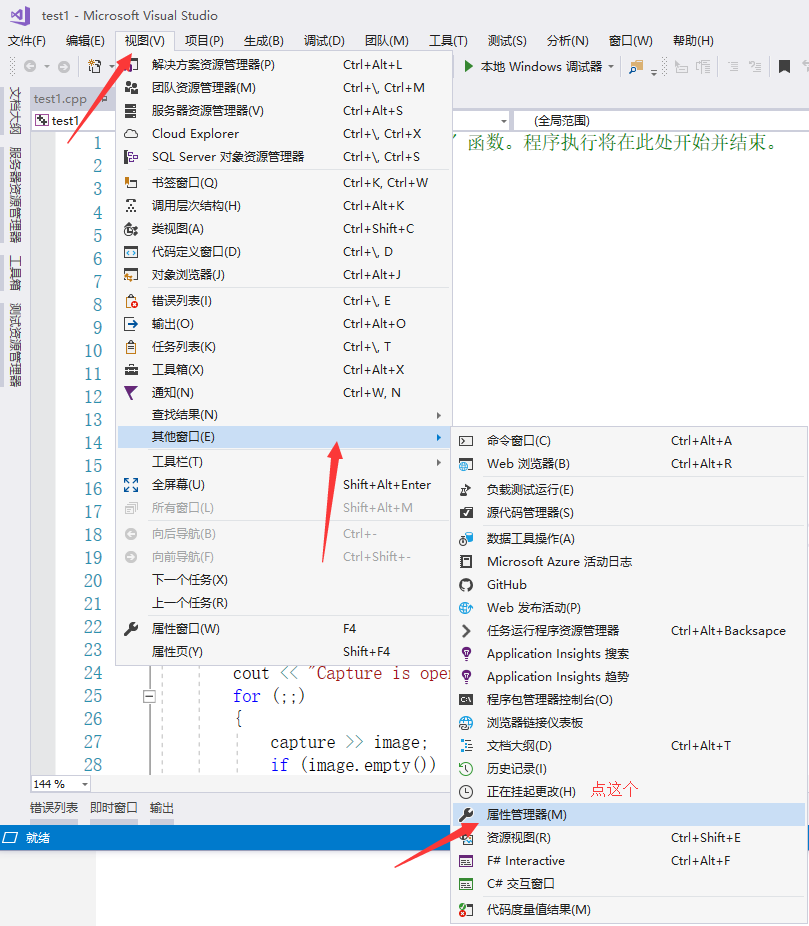Click Server Explorer menu icon
The height and width of the screenshot is (926, 809).
pos(131,111)
